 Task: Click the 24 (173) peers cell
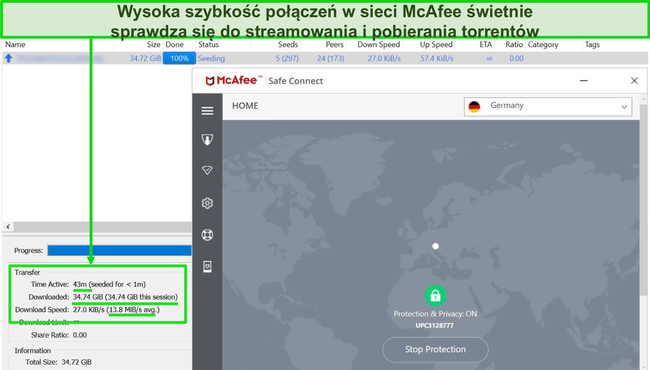point(330,58)
